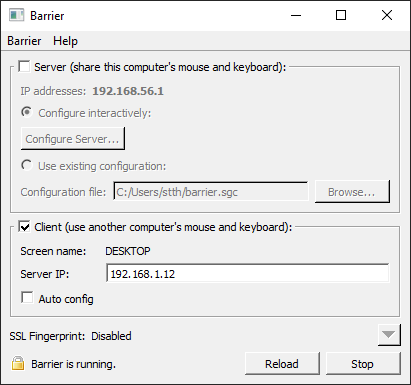
Task: Uncheck the Client checkbox
Action: (x=24, y=226)
